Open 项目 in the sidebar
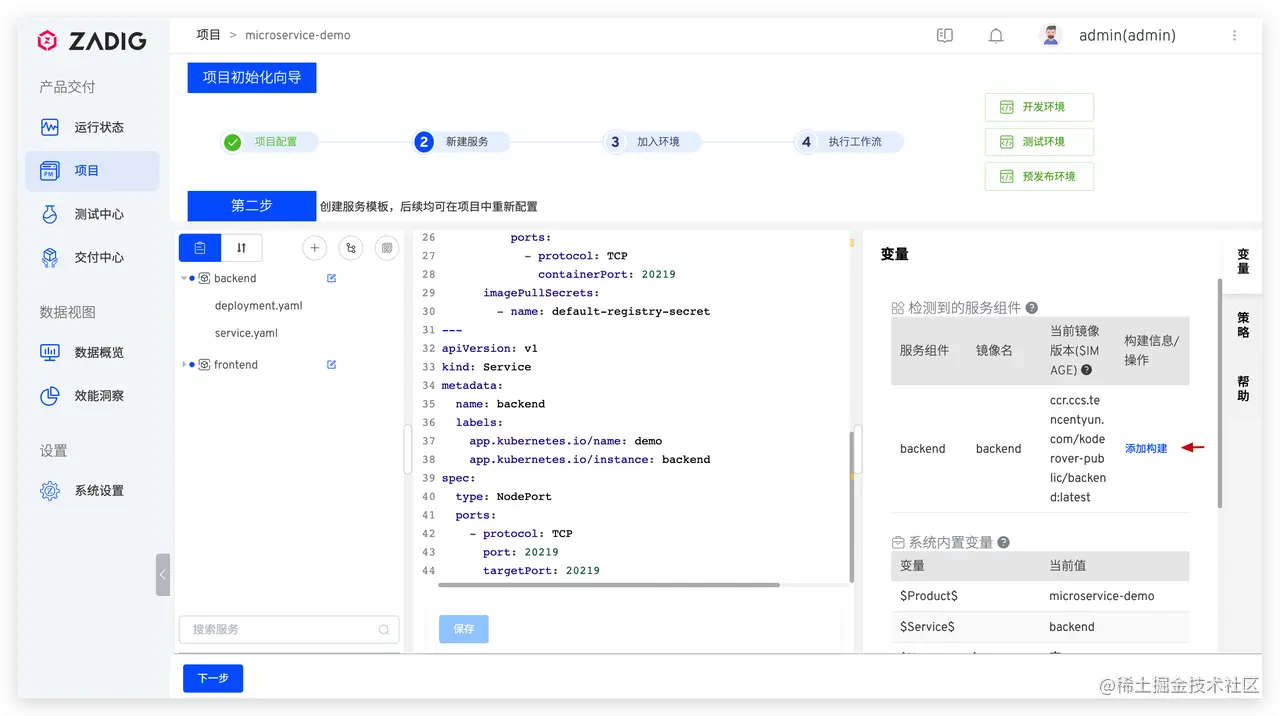 click(x=92, y=171)
